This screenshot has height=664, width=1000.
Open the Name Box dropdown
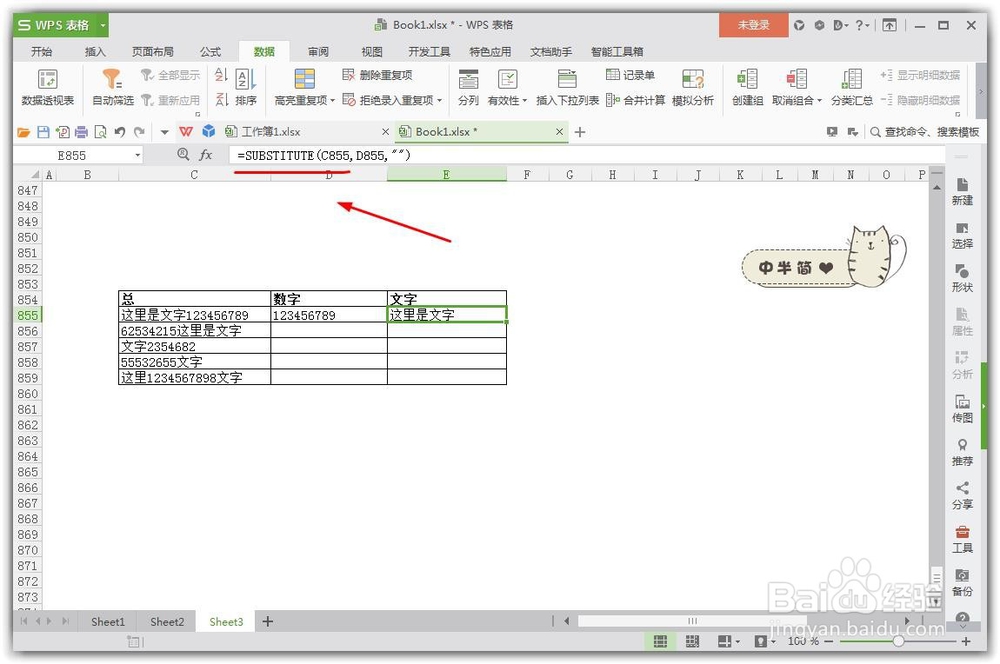(x=137, y=155)
